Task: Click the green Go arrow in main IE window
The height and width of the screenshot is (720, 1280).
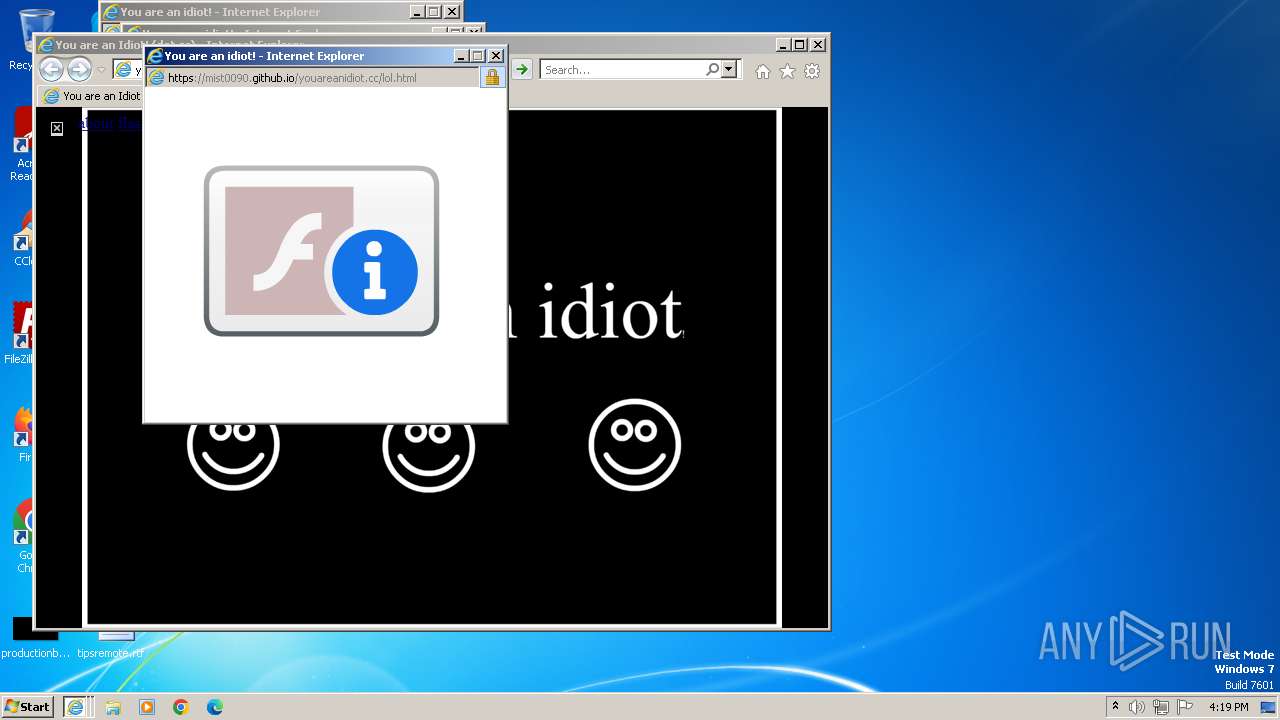Action: [522, 70]
